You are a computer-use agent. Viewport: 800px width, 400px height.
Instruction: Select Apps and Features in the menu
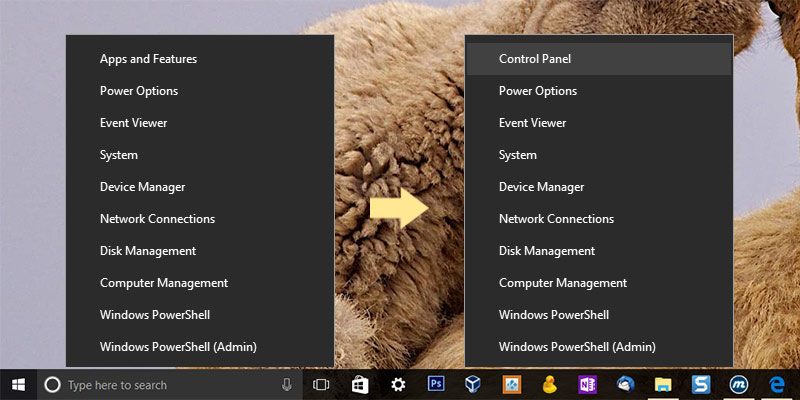pyautogui.click(x=148, y=59)
